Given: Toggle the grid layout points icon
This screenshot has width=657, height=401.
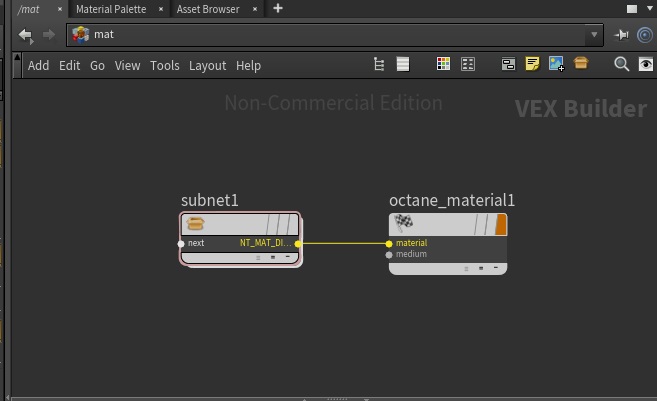Looking at the screenshot, I should point(468,64).
